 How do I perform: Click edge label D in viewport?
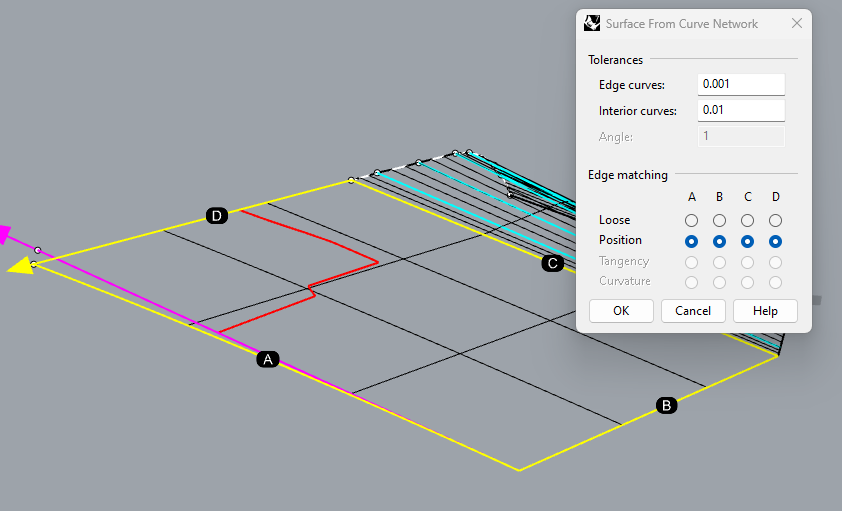217,216
